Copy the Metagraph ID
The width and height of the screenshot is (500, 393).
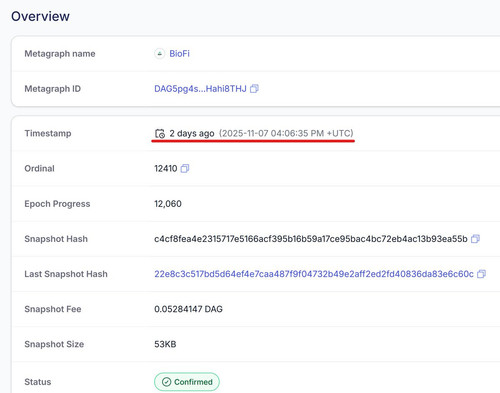(254, 88)
